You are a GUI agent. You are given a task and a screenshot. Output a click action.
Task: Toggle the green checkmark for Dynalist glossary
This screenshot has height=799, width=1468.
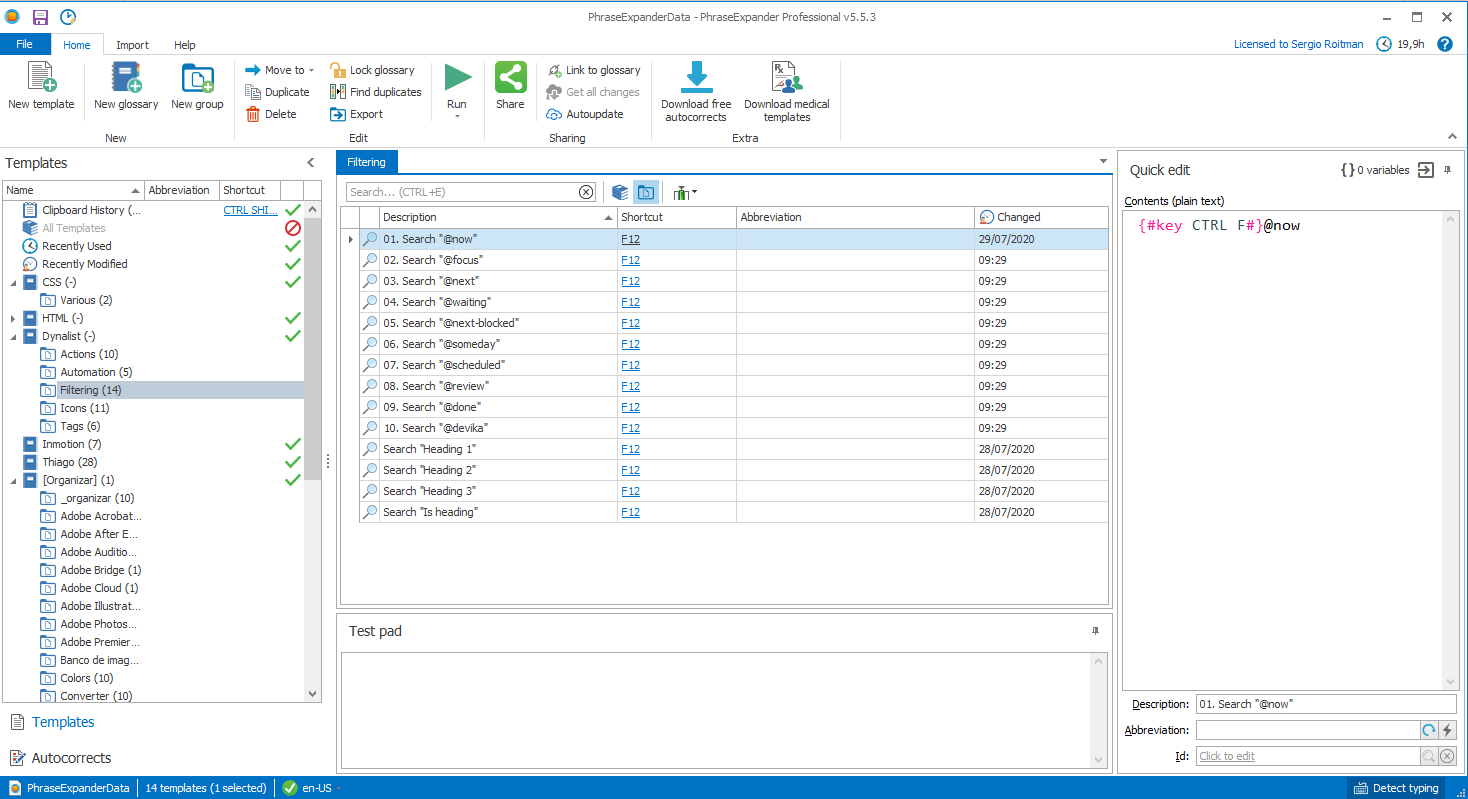tap(292, 336)
